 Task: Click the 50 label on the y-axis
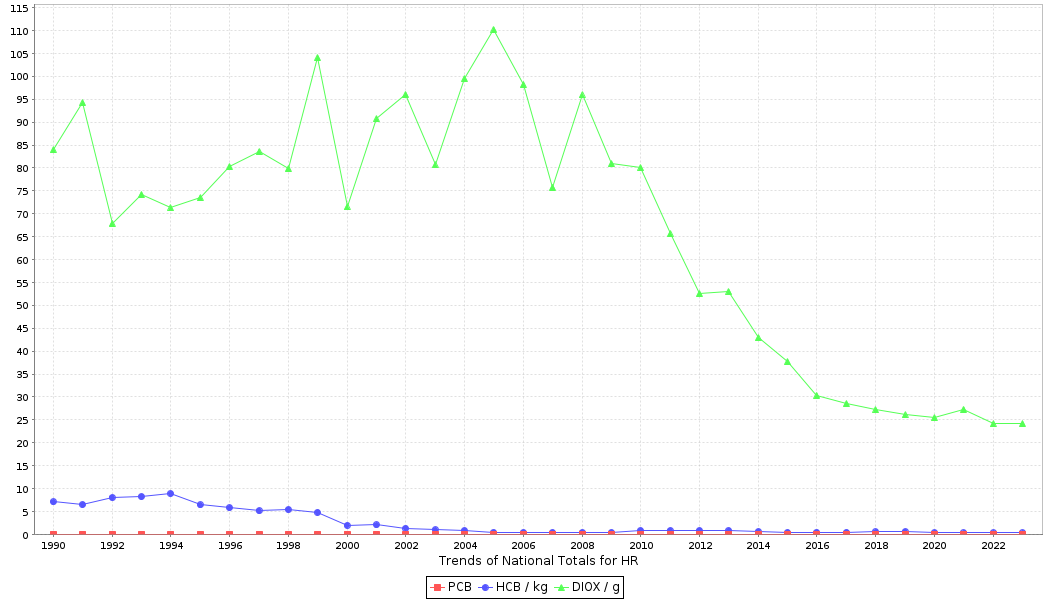point(22,306)
